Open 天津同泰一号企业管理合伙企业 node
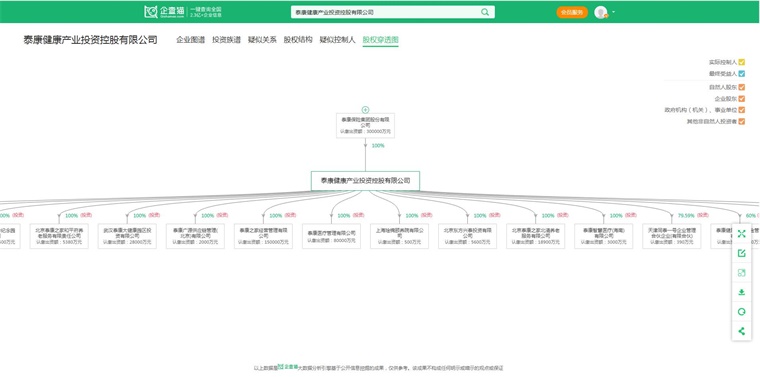Image resolution: width=760 pixels, height=377 pixels. tap(672, 236)
